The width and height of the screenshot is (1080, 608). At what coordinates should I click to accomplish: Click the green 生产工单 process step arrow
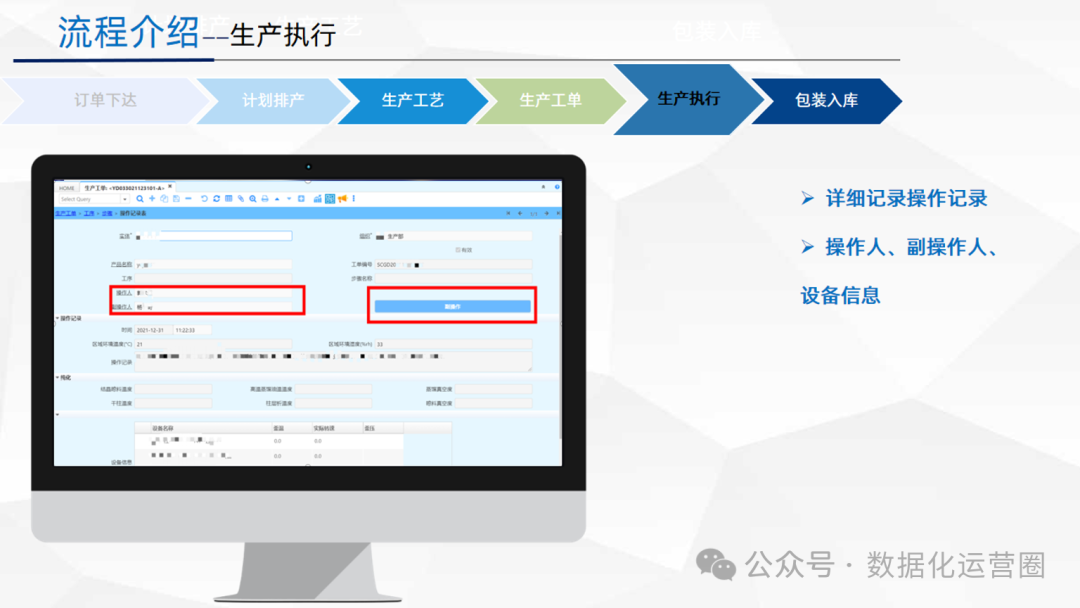click(550, 101)
